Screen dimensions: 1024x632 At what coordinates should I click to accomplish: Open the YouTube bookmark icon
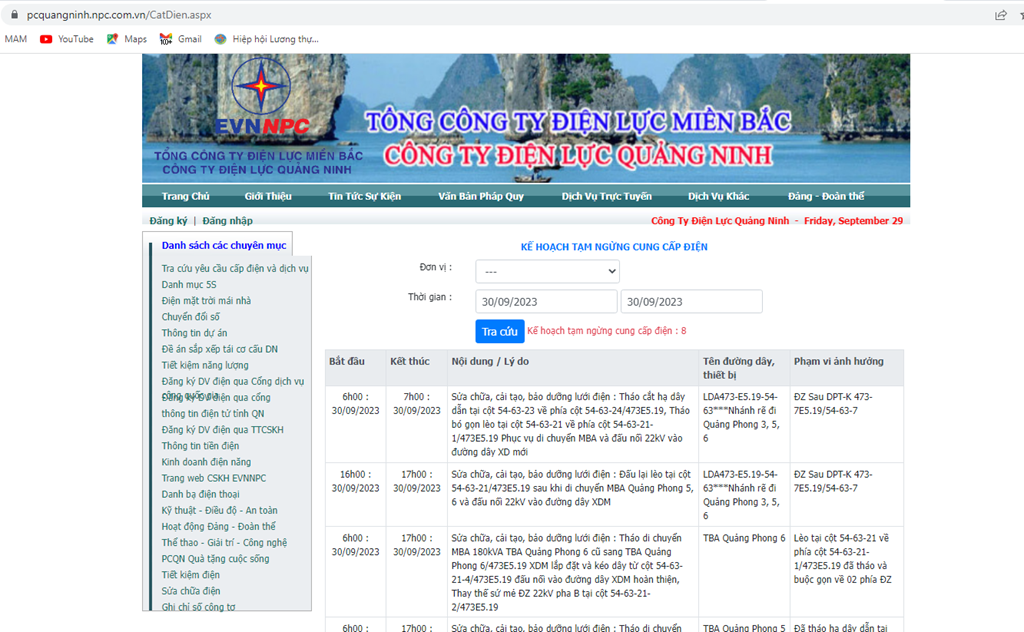(x=46, y=39)
